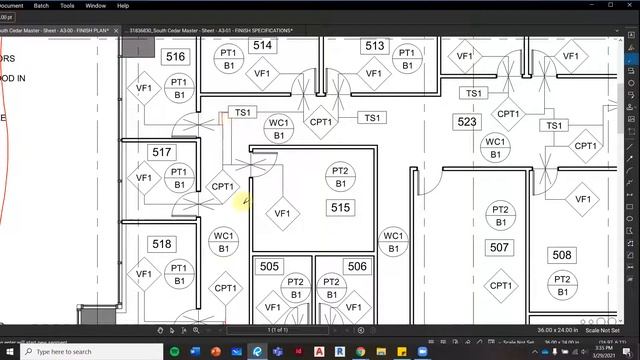The image size is (640, 360).
Task: Activate the Select Text tool
Action: [x=184, y=330]
